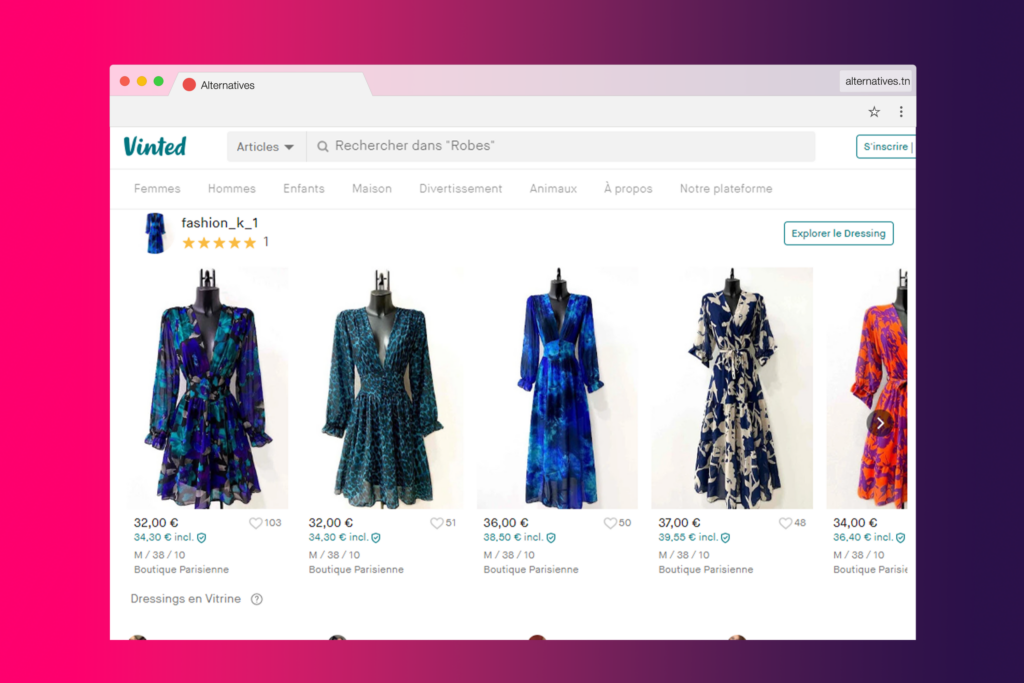This screenshot has height=683, width=1024.
Task: Click the 36,00 € price
Action: (505, 523)
